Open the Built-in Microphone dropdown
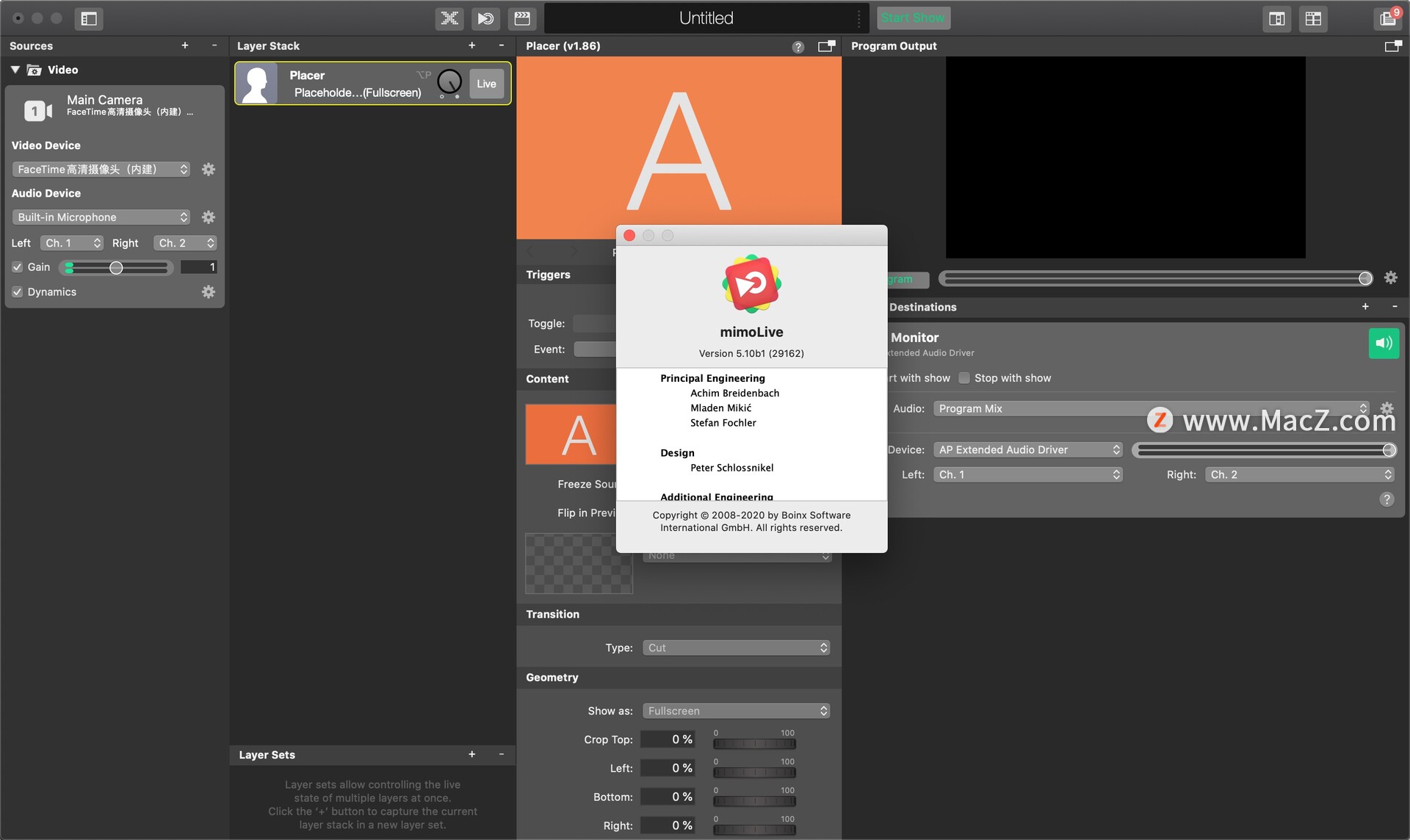This screenshot has width=1410, height=840. point(101,217)
